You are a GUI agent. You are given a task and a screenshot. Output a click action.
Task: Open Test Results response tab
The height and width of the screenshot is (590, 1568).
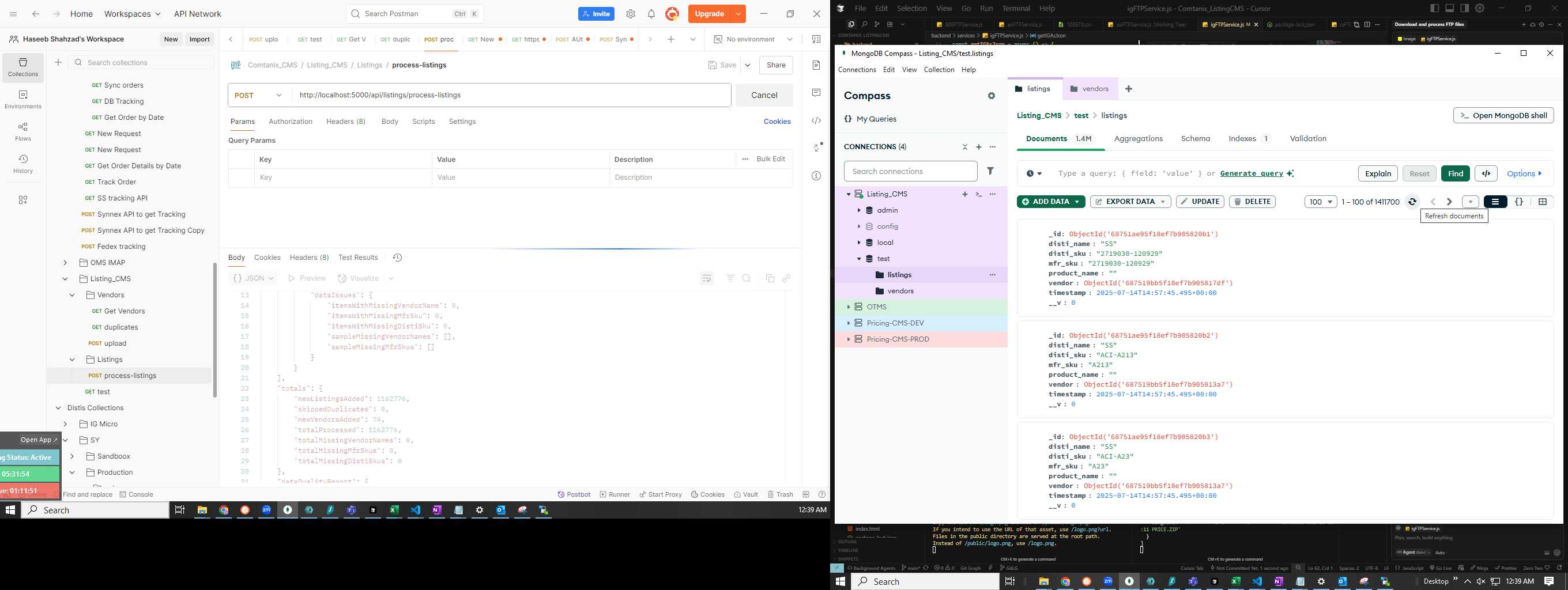coord(358,258)
